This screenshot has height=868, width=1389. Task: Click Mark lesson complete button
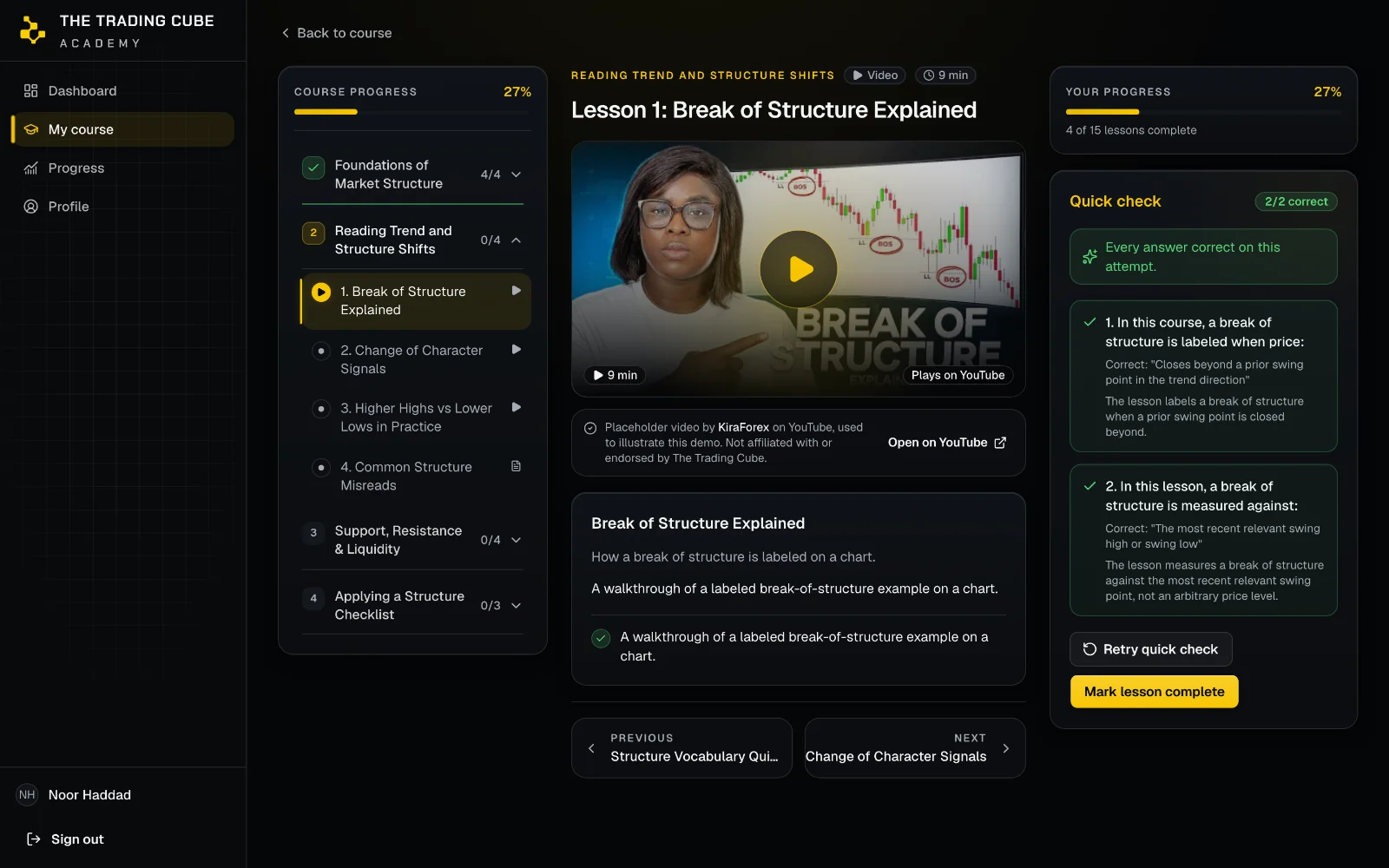click(1154, 692)
